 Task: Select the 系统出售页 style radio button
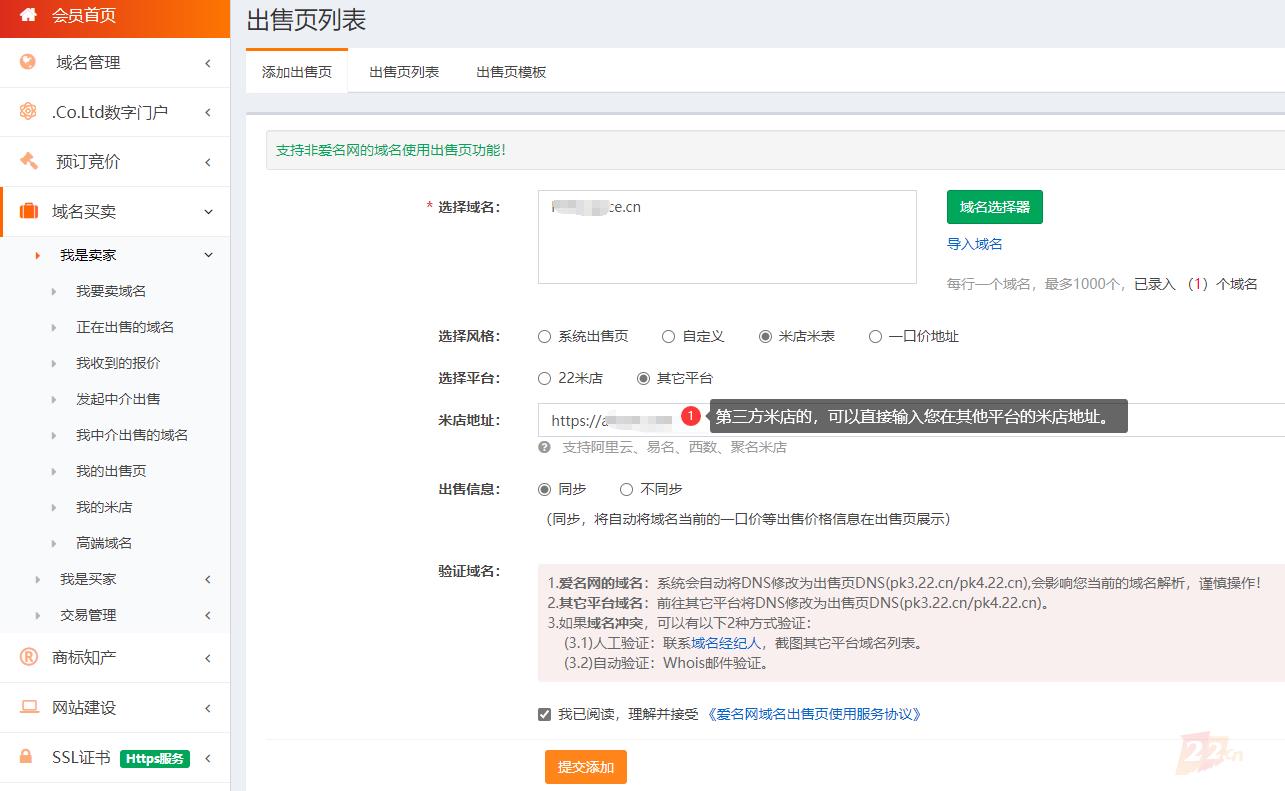coord(545,337)
